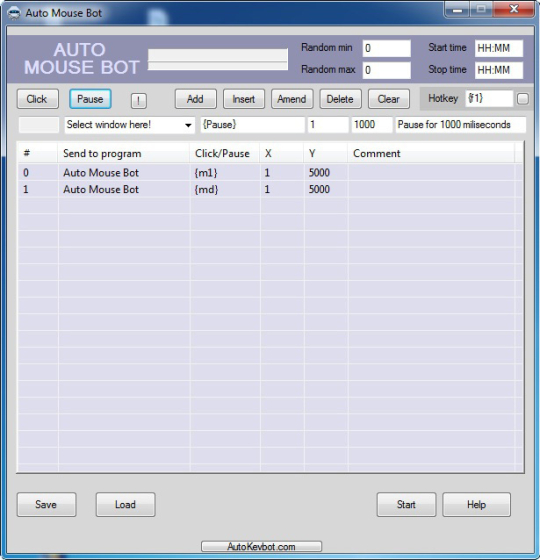
Task: Click the 'Click/Pause' column header
Action: click(x=225, y=154)
